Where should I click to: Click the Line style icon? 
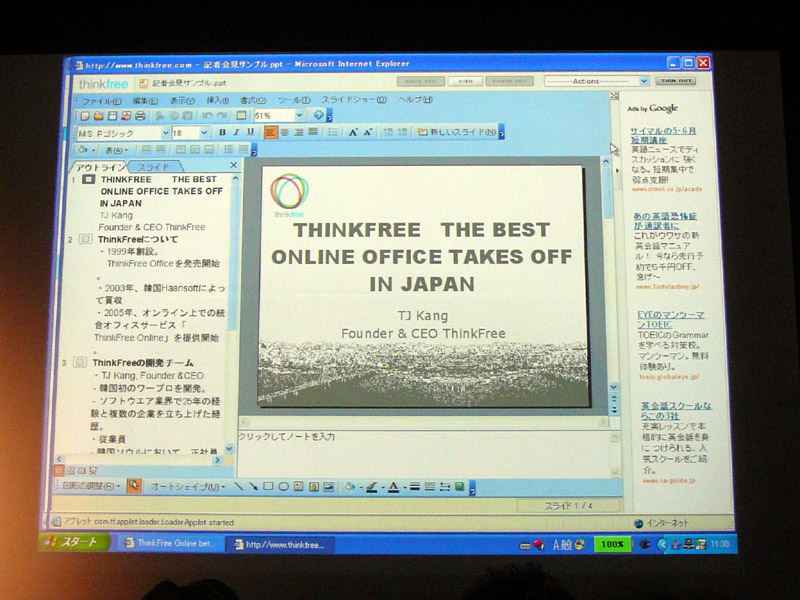415,487
